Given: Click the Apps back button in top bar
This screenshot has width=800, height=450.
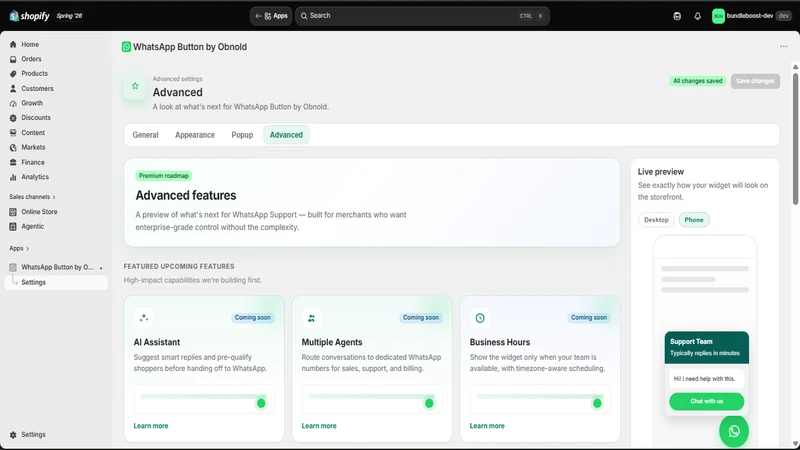Looking at the screenshot, I should pos(271,16).
